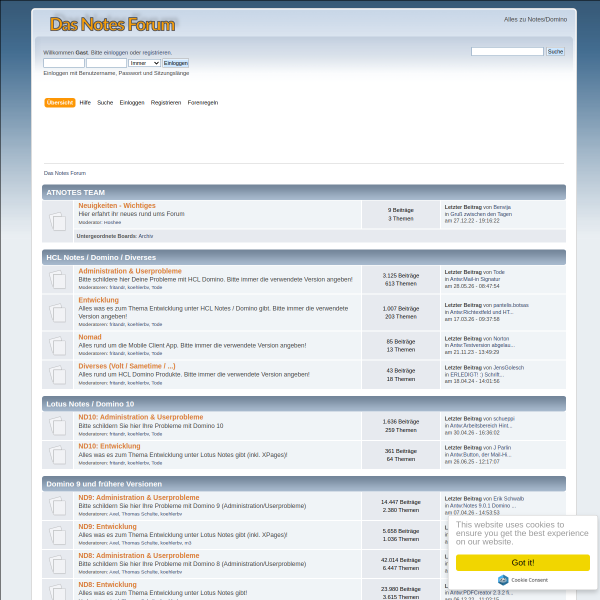Open HCL Notes / Domino / Diverses category
This screenshot has width=600, height=600.
101,258
